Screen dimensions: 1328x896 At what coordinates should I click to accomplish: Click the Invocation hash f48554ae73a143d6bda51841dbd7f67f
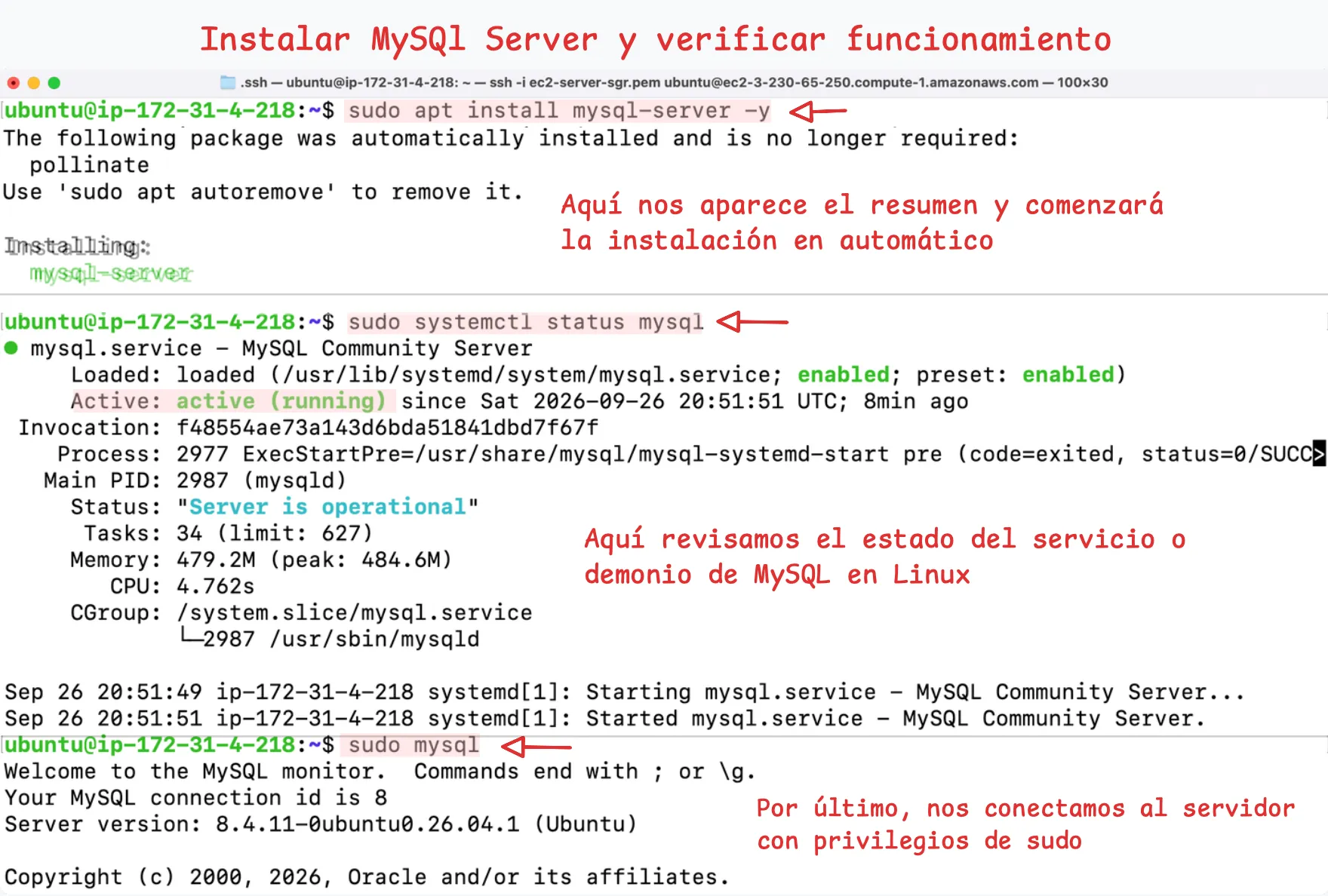pos(387,428)
